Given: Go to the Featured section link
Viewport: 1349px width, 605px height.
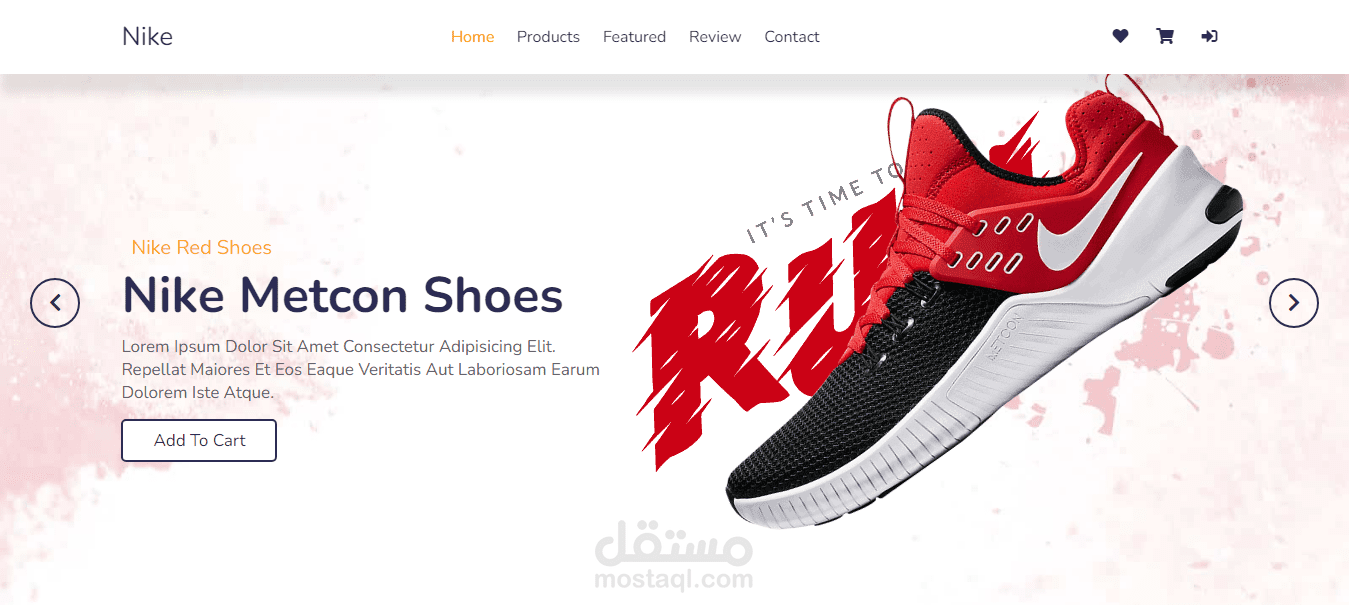Looking at the screenshot, I should point(634,37).
